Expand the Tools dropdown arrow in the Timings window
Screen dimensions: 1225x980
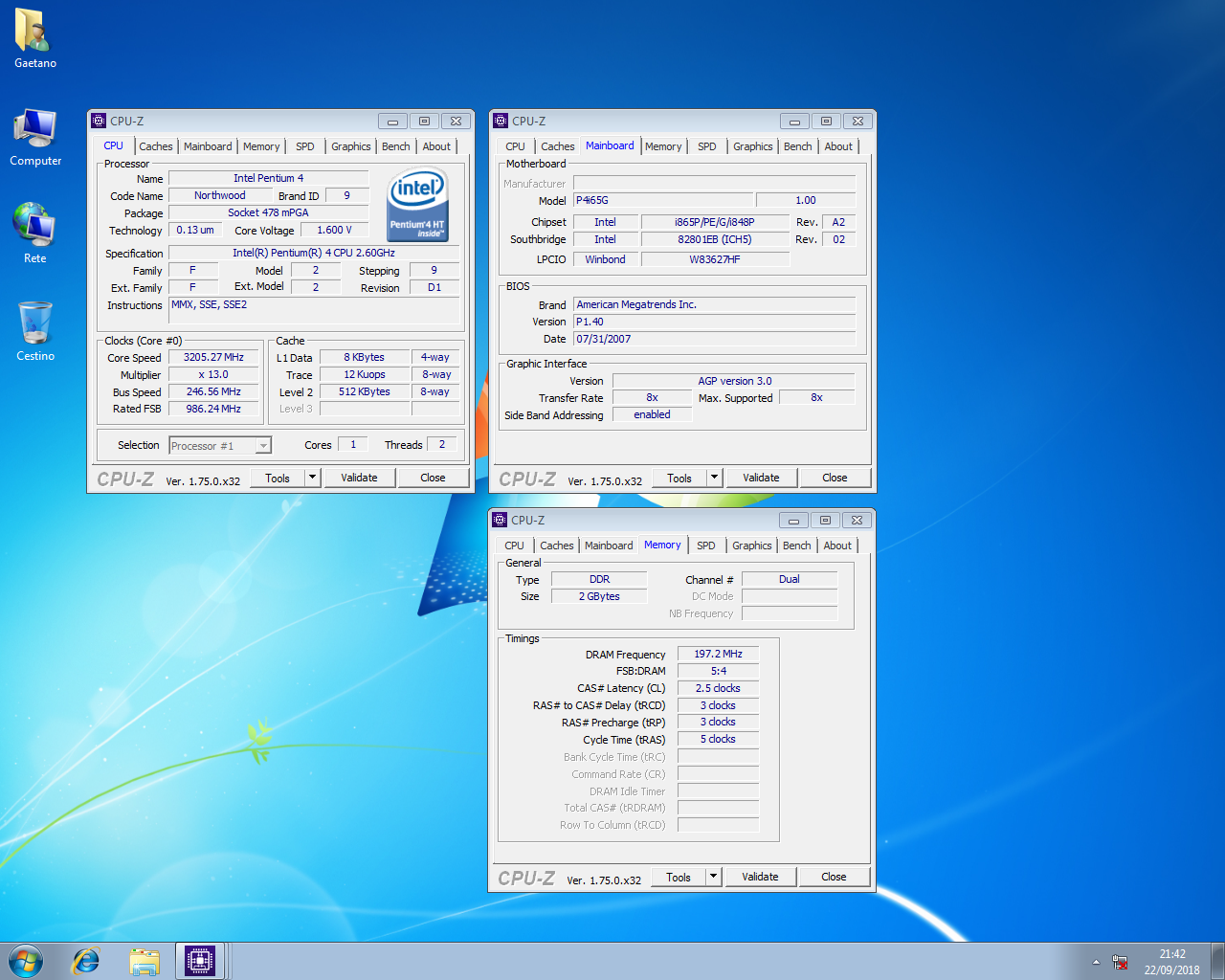(713, 877)
